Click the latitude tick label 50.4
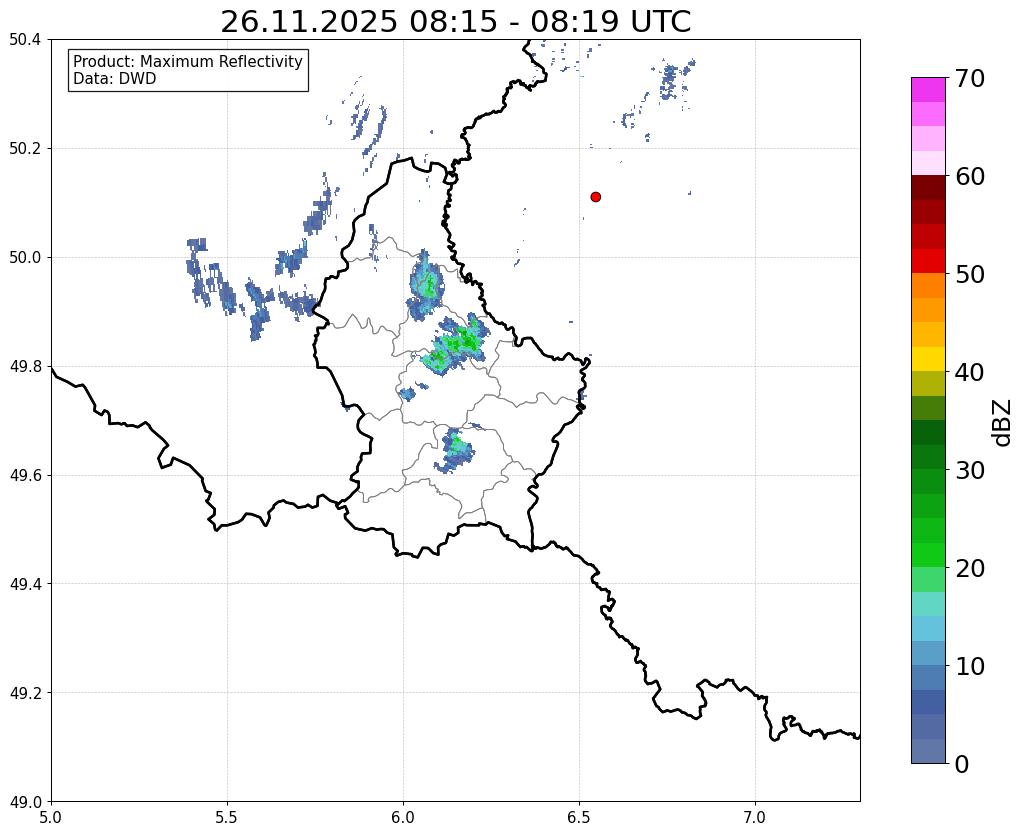The image size is (1023, 834). (x=25, y=40)
